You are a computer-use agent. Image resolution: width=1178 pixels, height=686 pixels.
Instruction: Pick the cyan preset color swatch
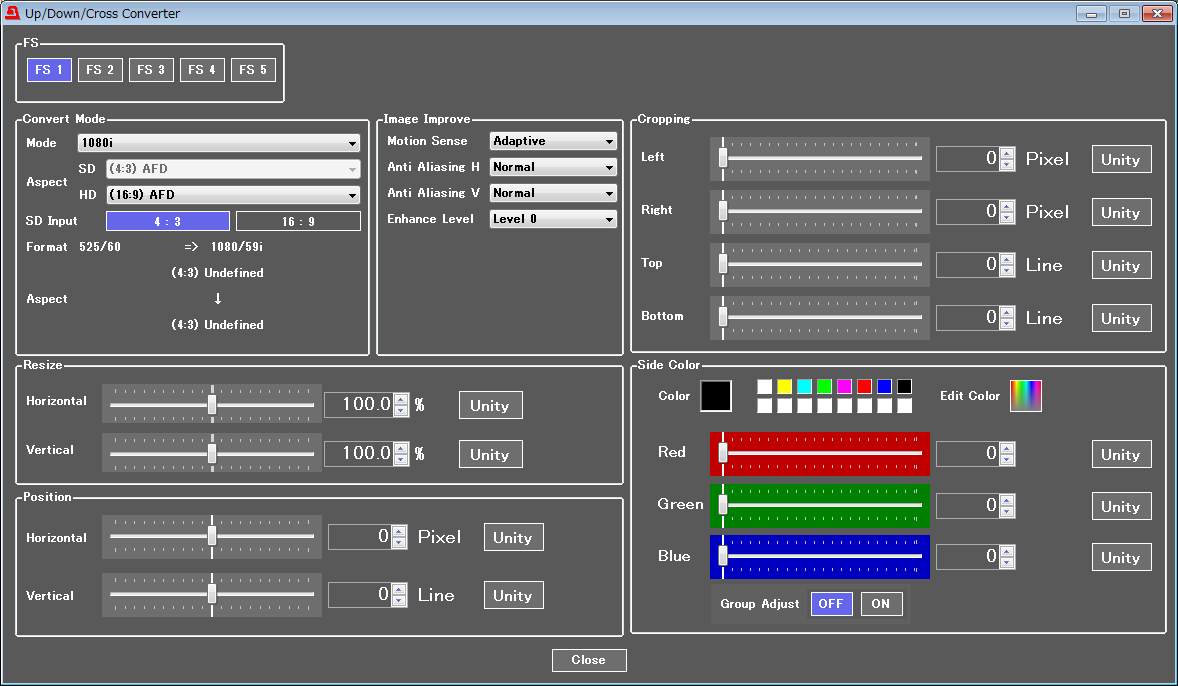[804, 386]
